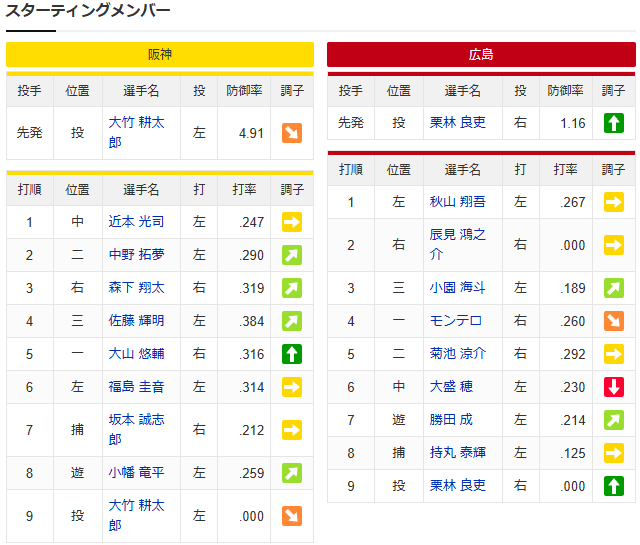The width and height of the screenshot is (640, 545).
Task: Select batting average .292
Action: 573,354
